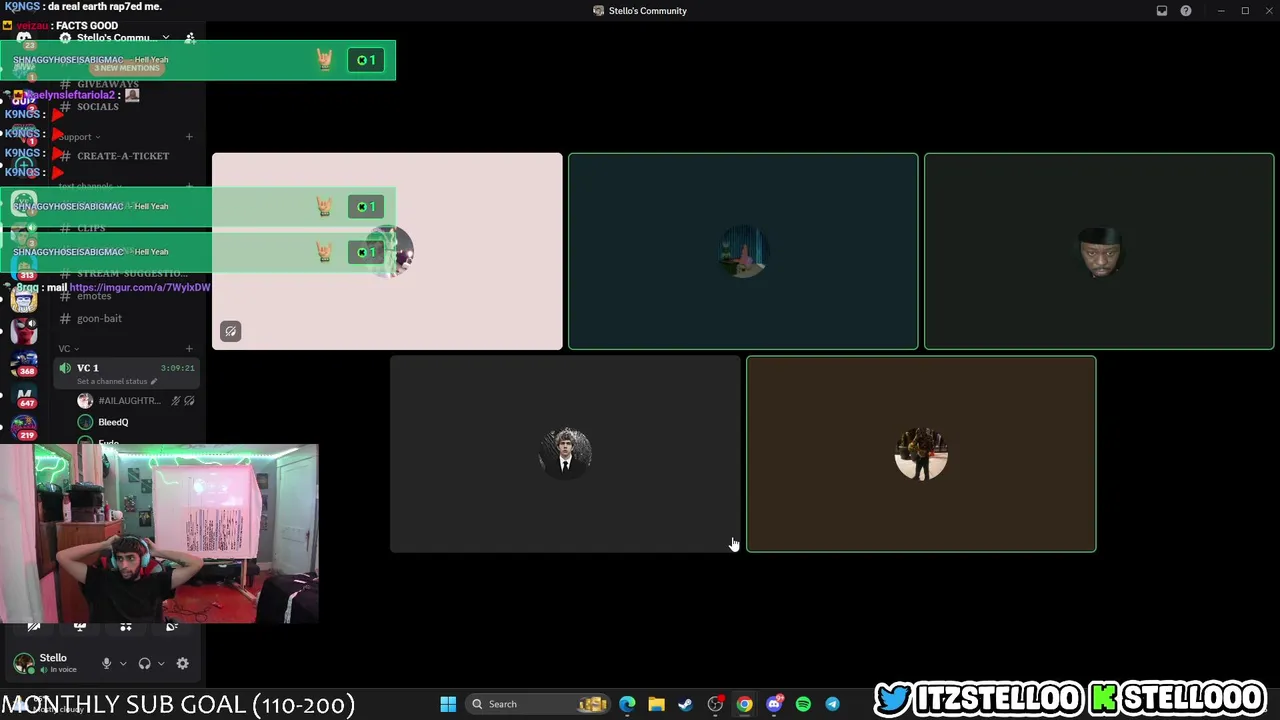Screen dimensions: 1280x720
Task: Open the Discord inbox icon in title bar
Action: pyautogui.click(x=1162, y=11)
